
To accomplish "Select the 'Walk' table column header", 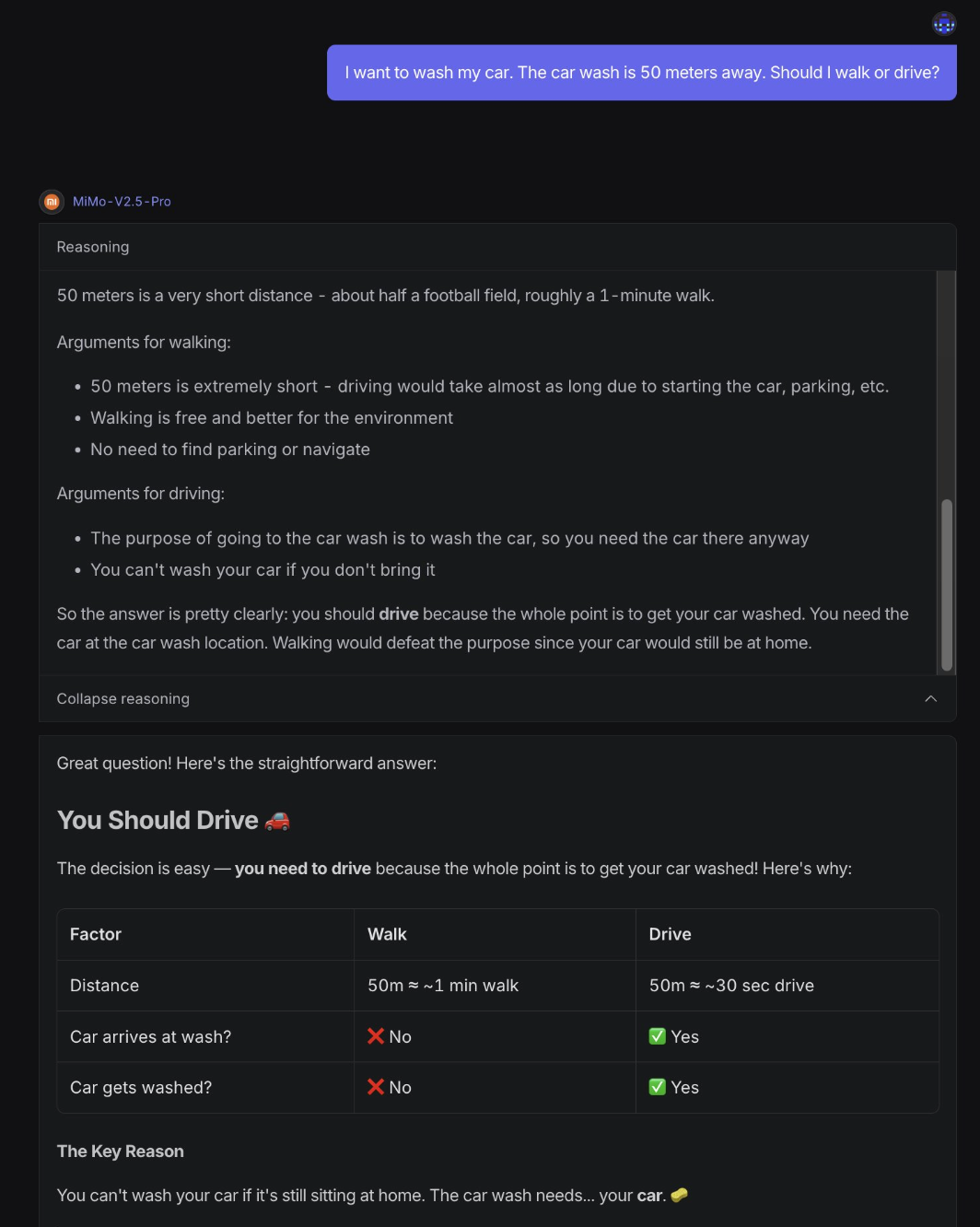I will click(x=387, y=934).
